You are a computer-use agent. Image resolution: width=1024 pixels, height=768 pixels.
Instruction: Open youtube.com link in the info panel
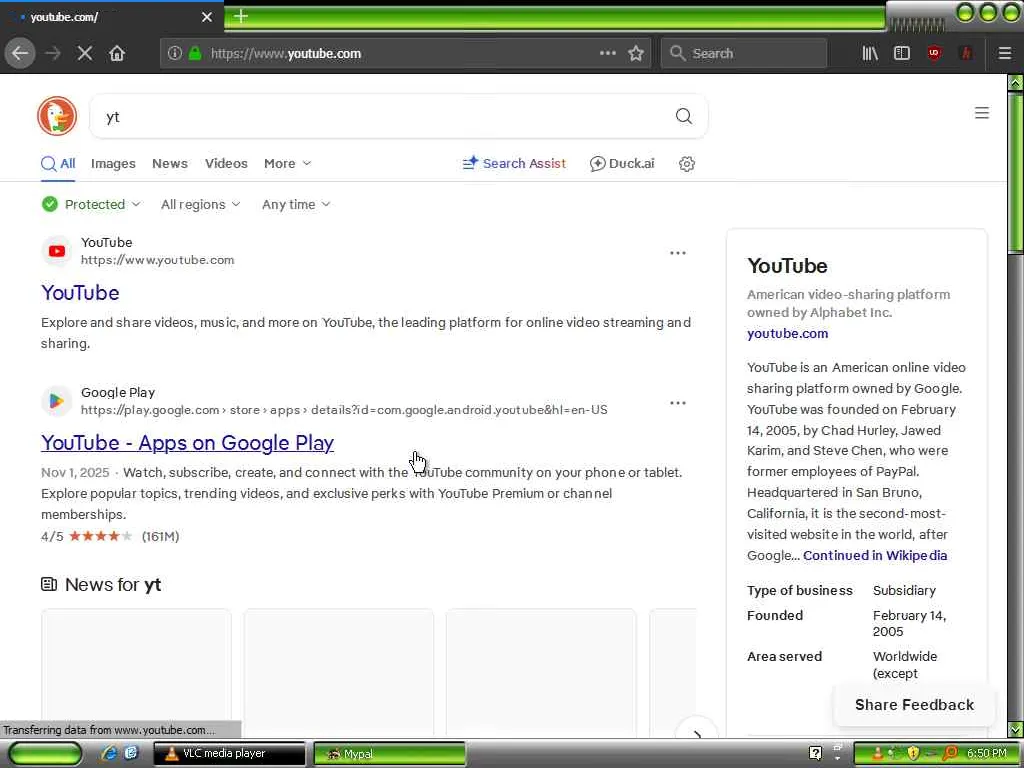tap(788, 334)
